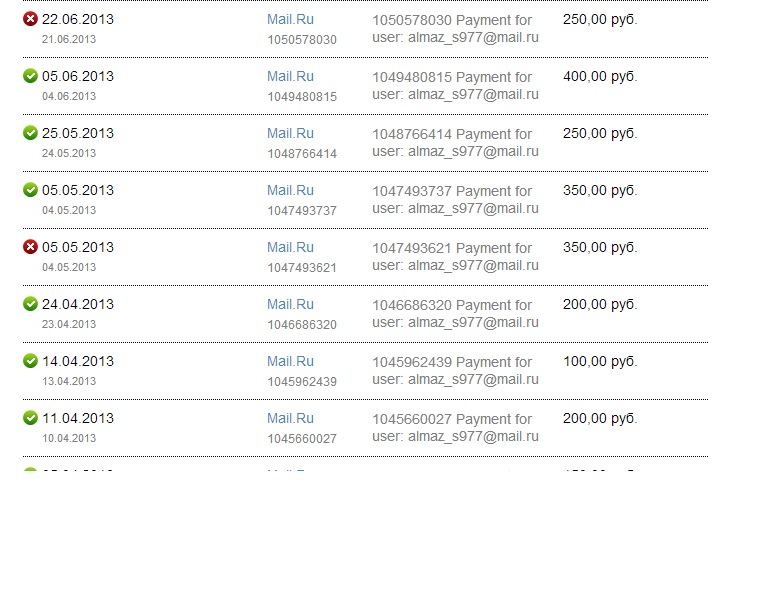This screenshot has width=768, height=614.
Task: Open Mail.Ru link for transaction 1045962439
Action: coord(290,361)
